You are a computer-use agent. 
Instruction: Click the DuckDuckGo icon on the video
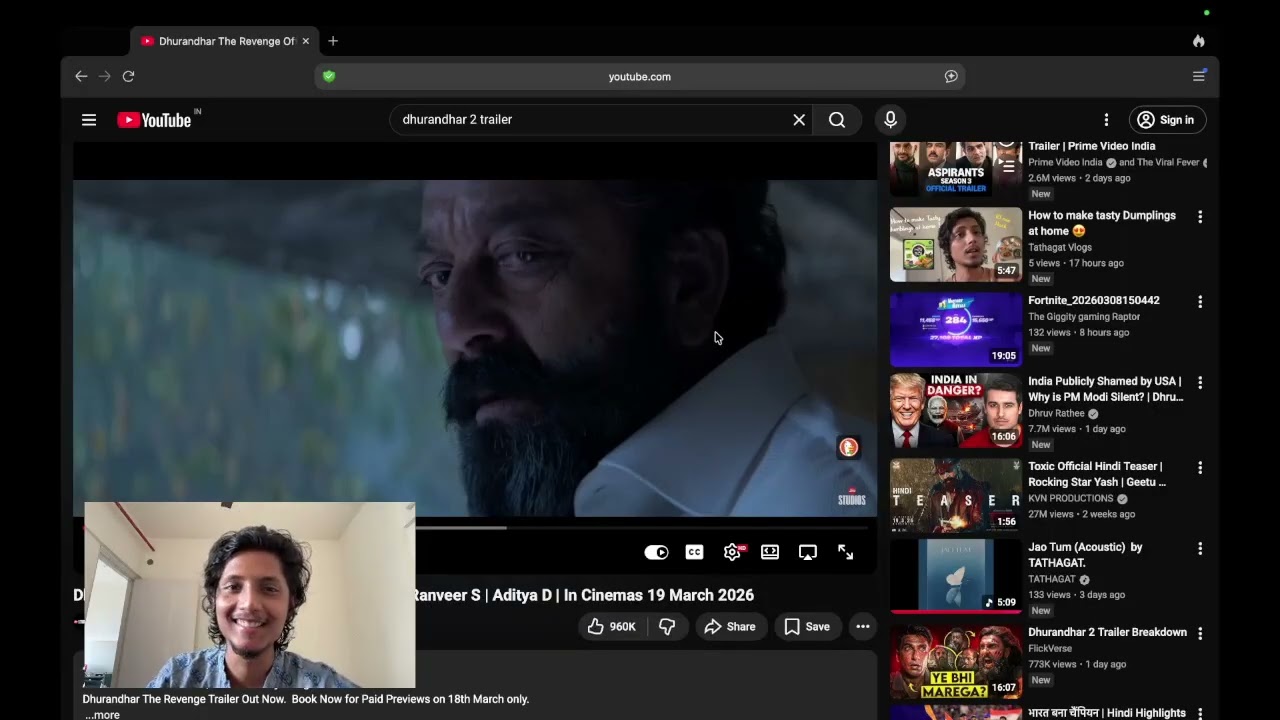click(x=848, y=447)
